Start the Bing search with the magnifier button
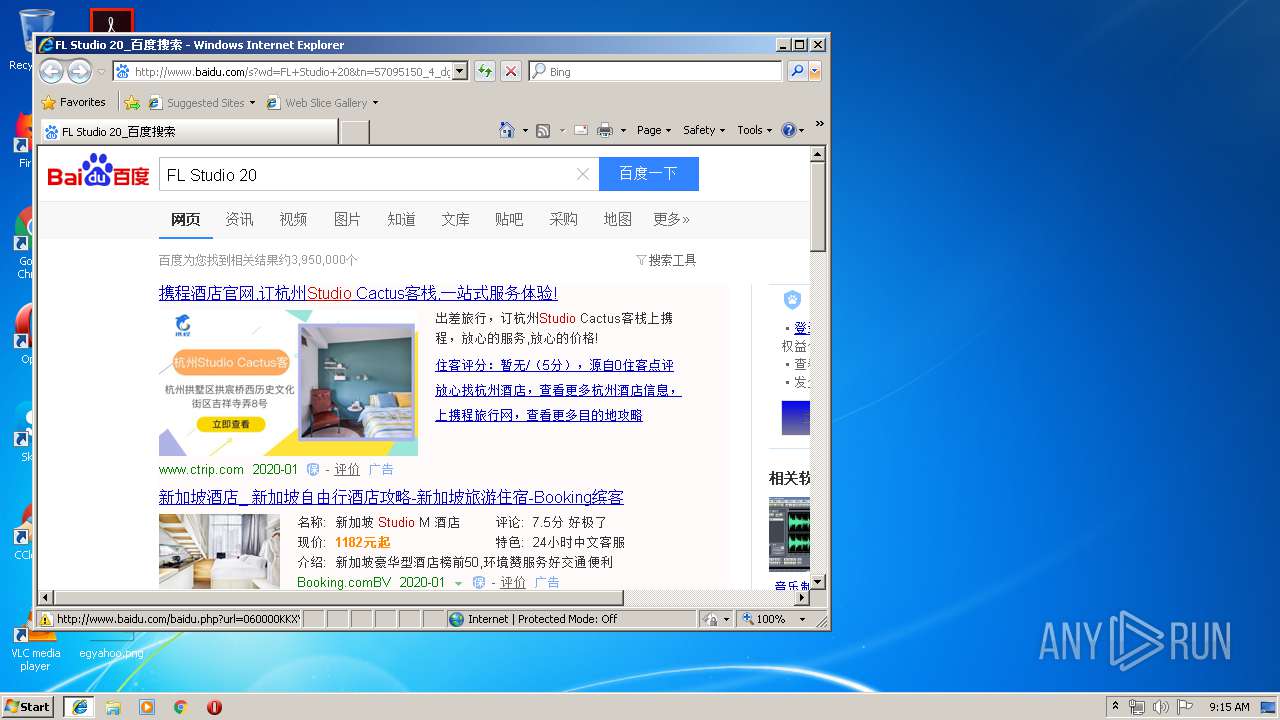Screen dimensions: 1280x720 797,71
